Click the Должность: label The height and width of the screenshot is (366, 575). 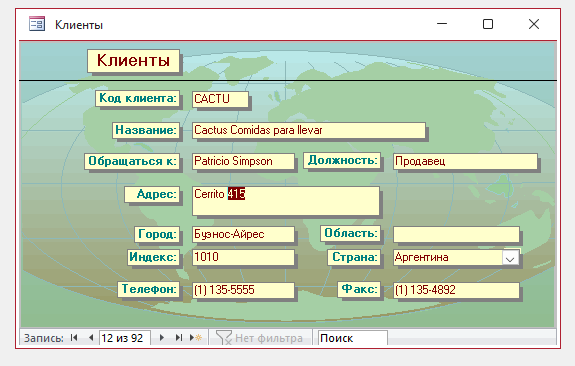(342, 160)
